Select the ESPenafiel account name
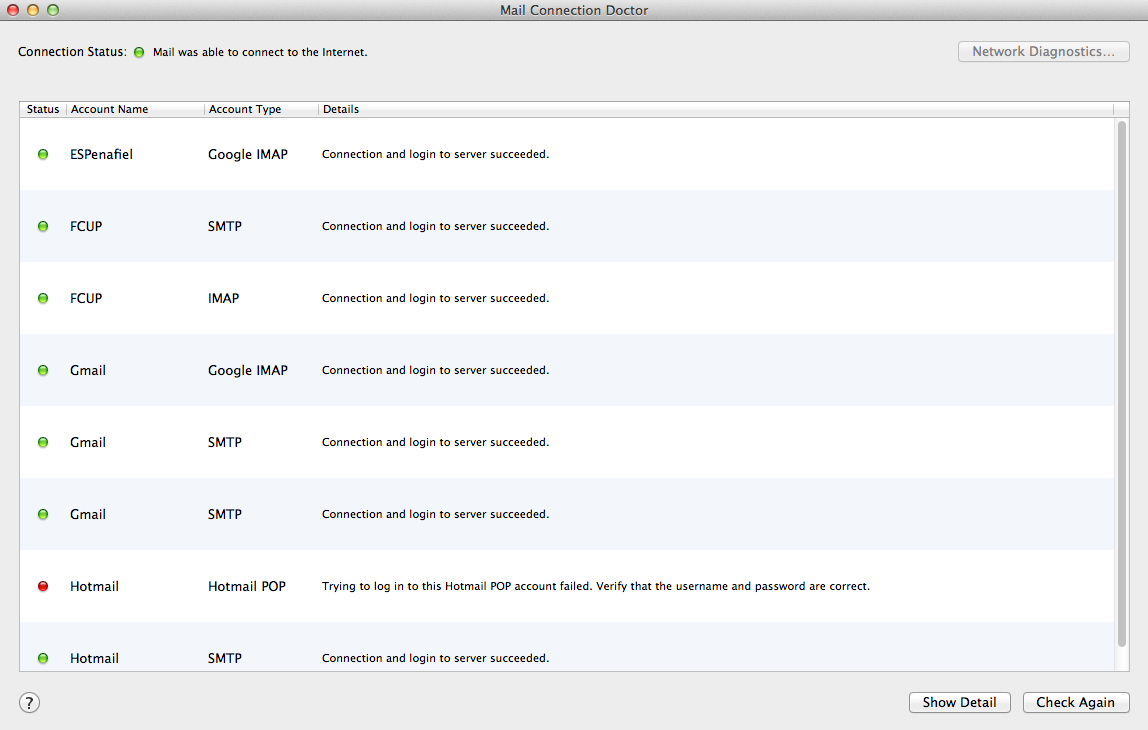Screen dimensions: 1148x730 [101, 154]
